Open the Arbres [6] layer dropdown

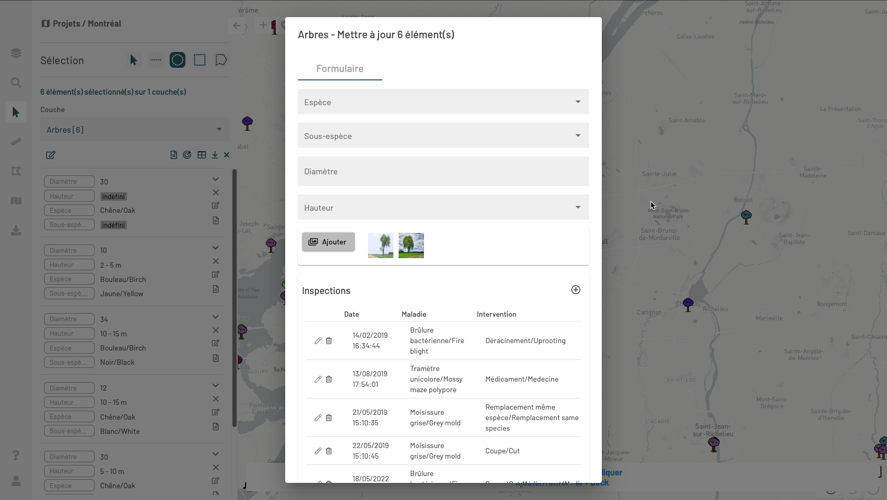134,129
